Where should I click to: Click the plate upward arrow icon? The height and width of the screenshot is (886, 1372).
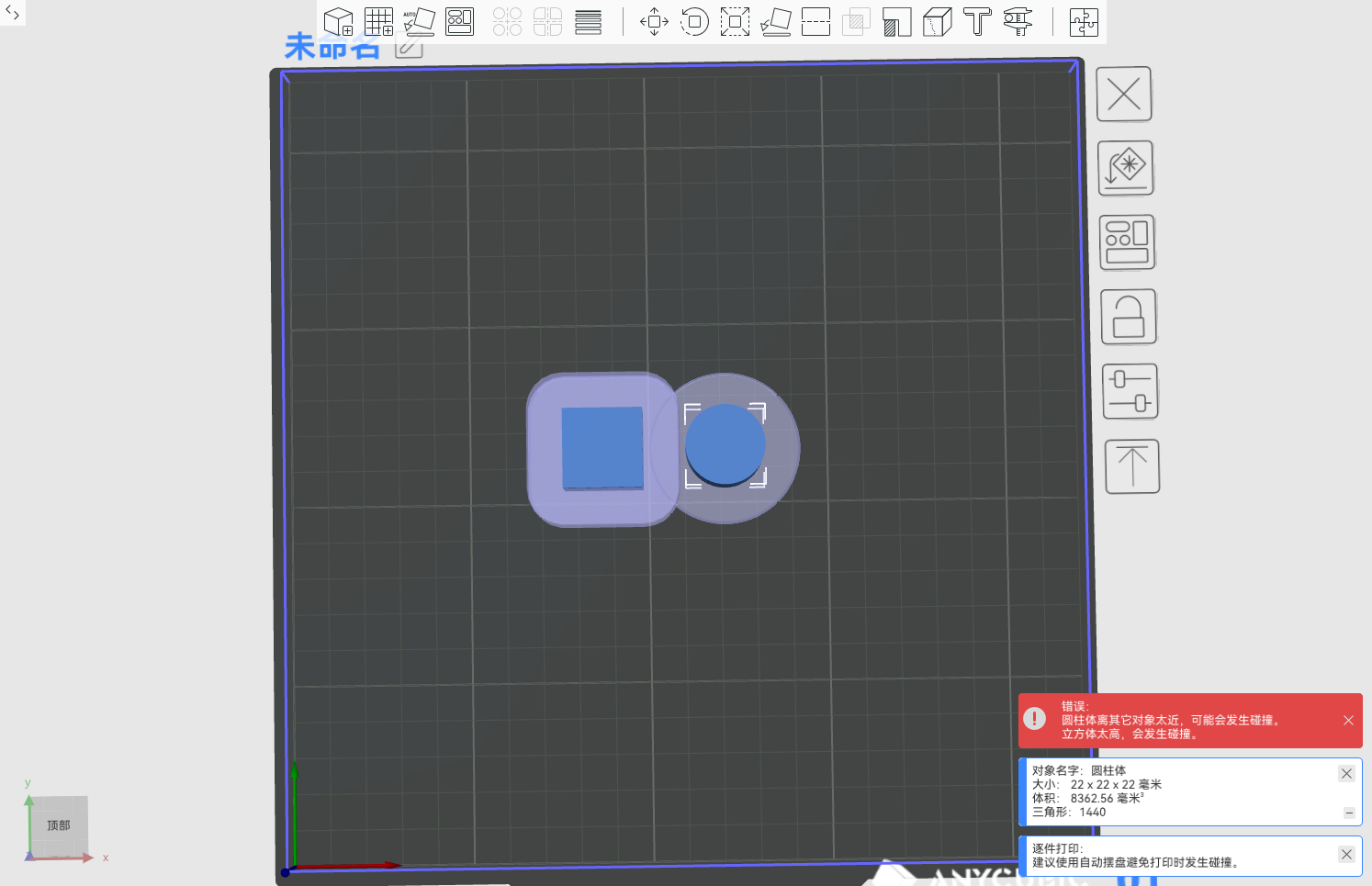pos(1132,465)
